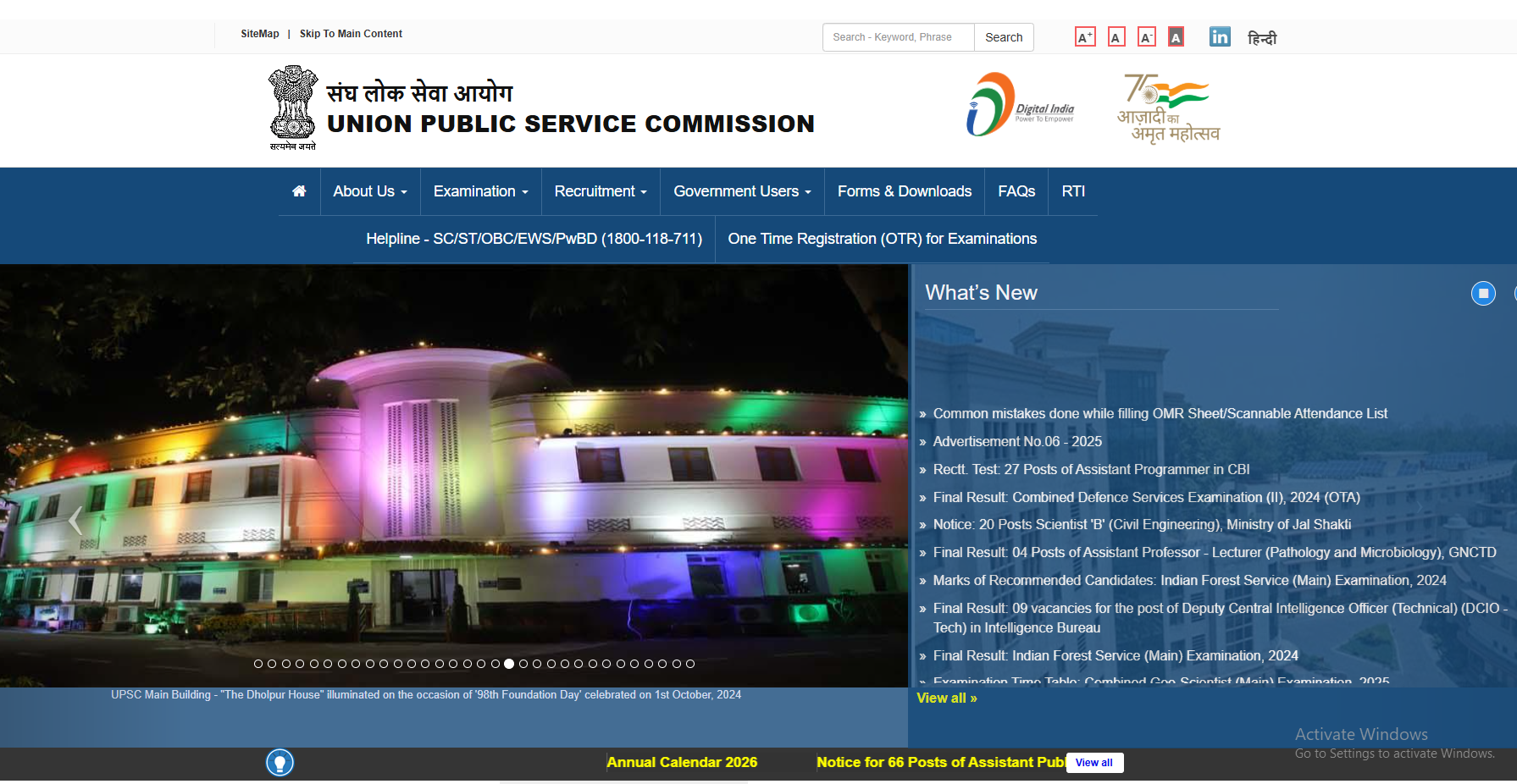Image resolution: width=1517 pixels, height=784 pixels.
Task: Open the Recruitment dropdown menu
Action: tap(601, 191)
